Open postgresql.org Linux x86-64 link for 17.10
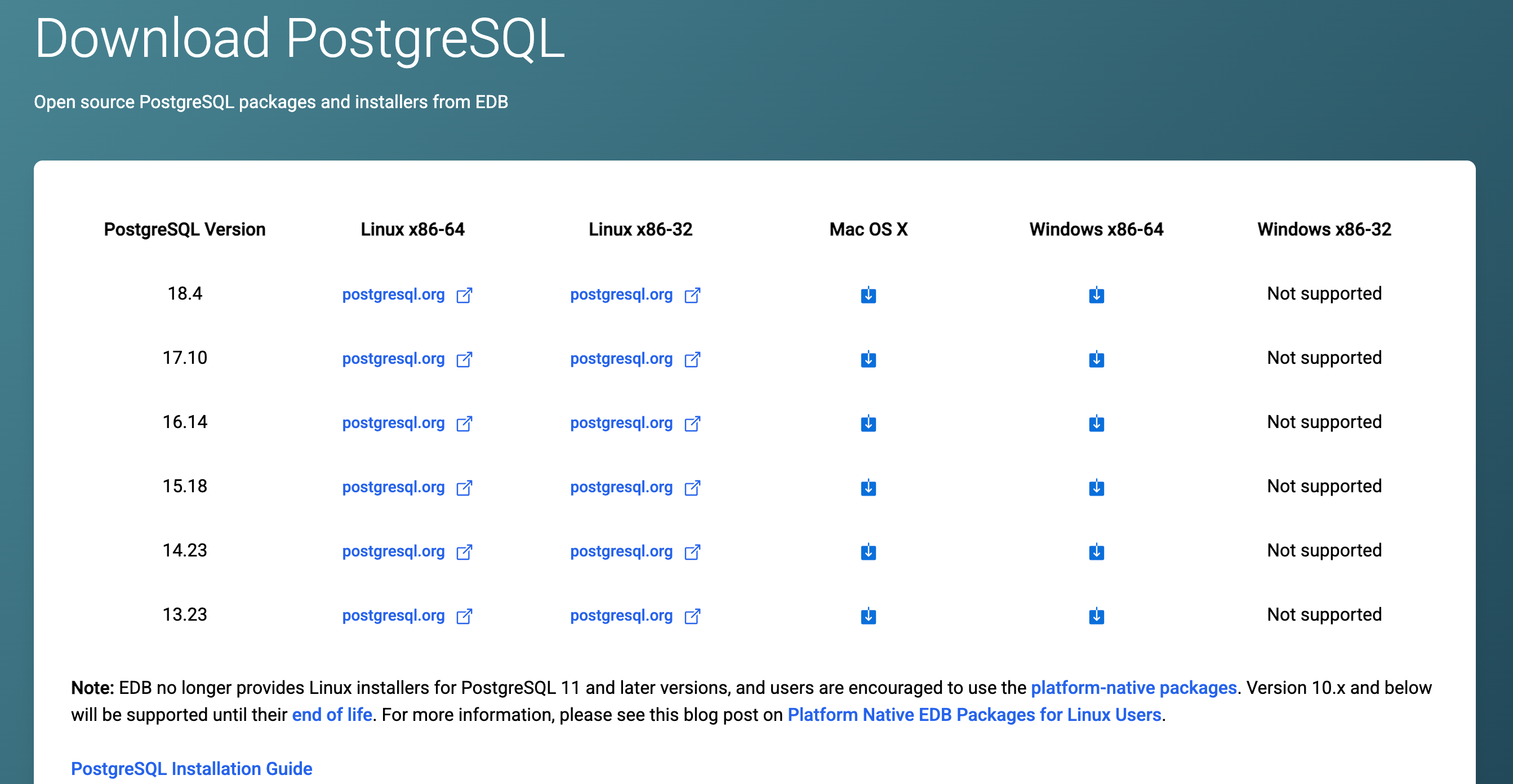 (407, 358)
